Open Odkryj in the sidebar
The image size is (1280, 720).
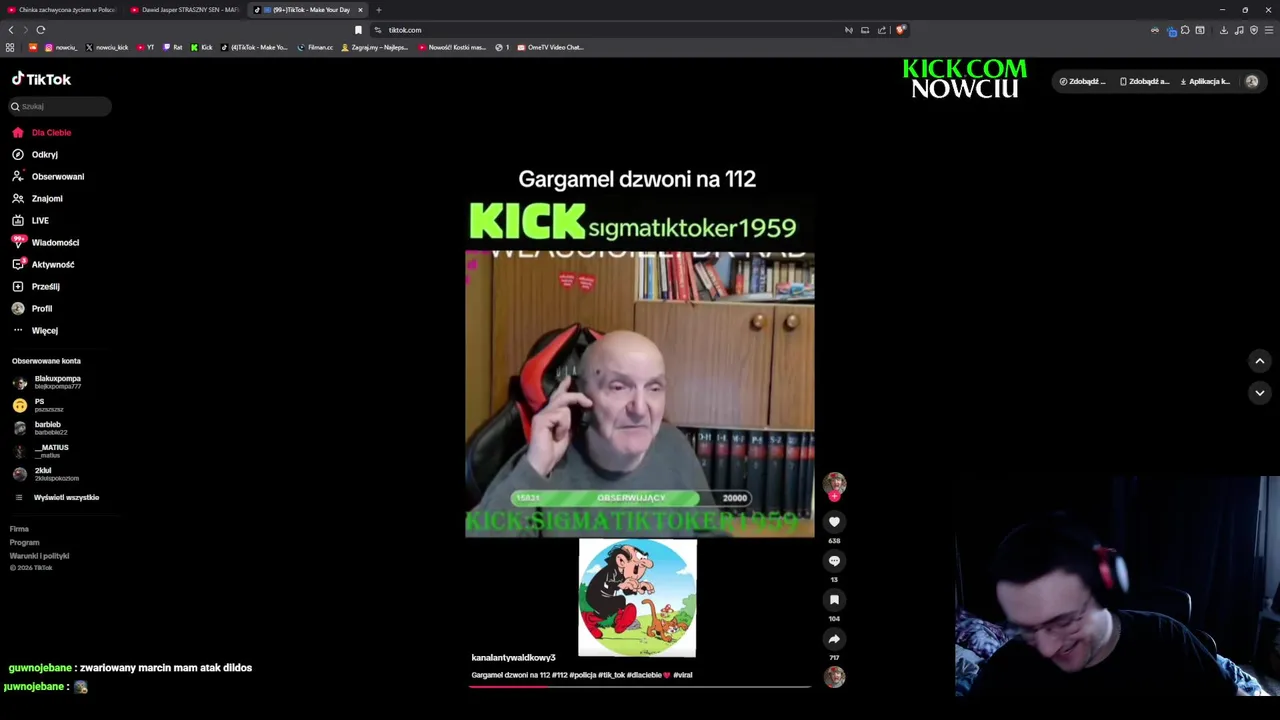point(35,155)
